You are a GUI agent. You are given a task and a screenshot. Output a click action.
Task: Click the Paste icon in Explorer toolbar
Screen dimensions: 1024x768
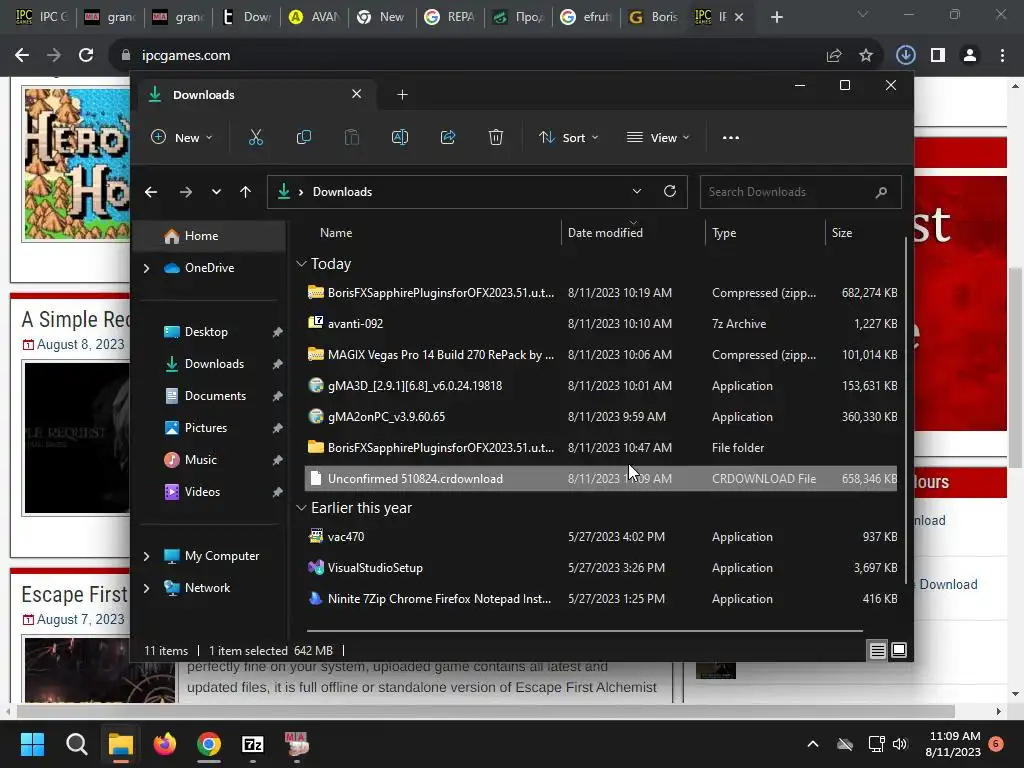click(352, 138)
